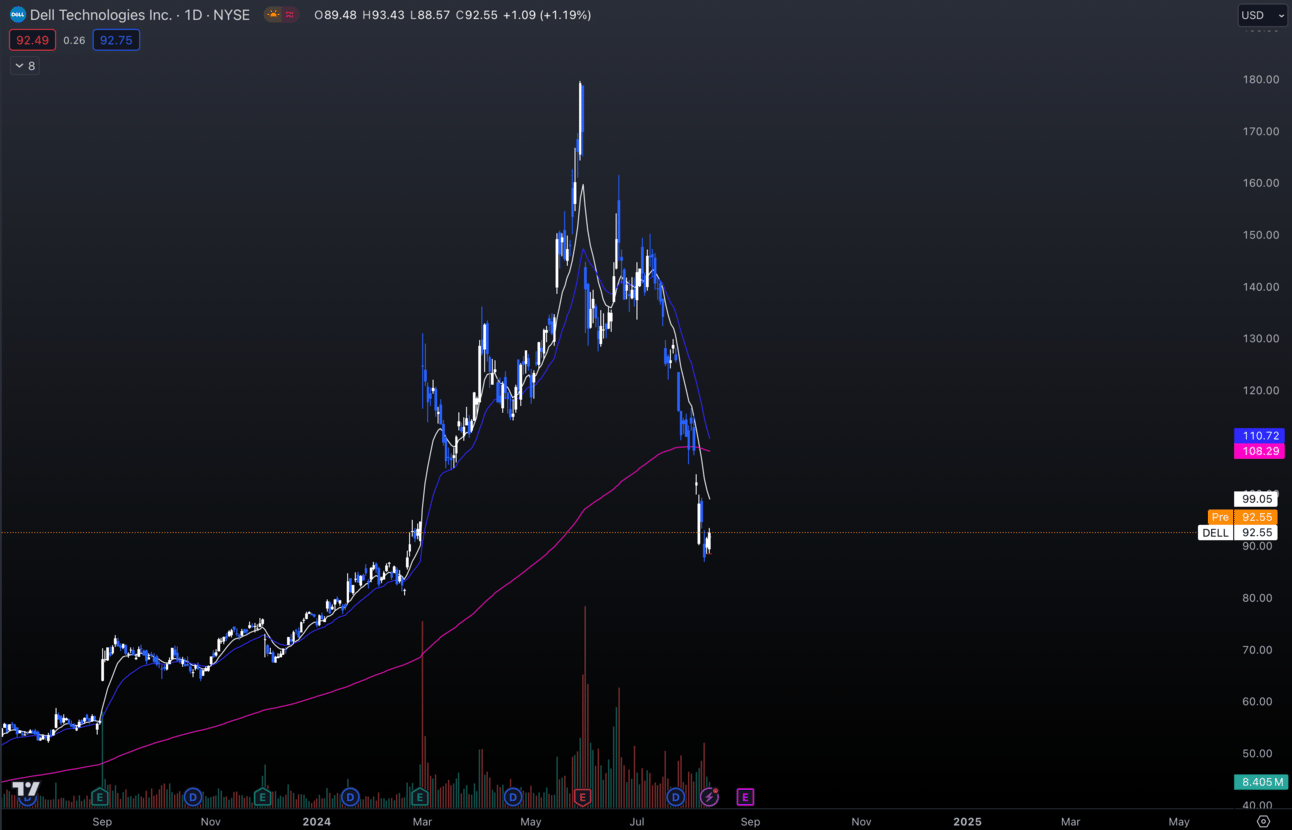Click the Jul label on the time axis

pyautogui.click(x=637, y=822)
